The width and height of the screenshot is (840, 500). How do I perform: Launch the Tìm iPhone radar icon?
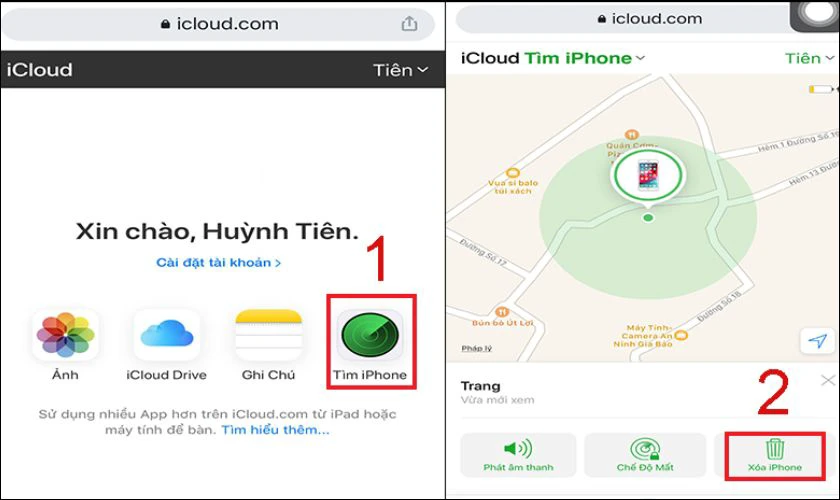pyautogui.click(x=370, y=335)
